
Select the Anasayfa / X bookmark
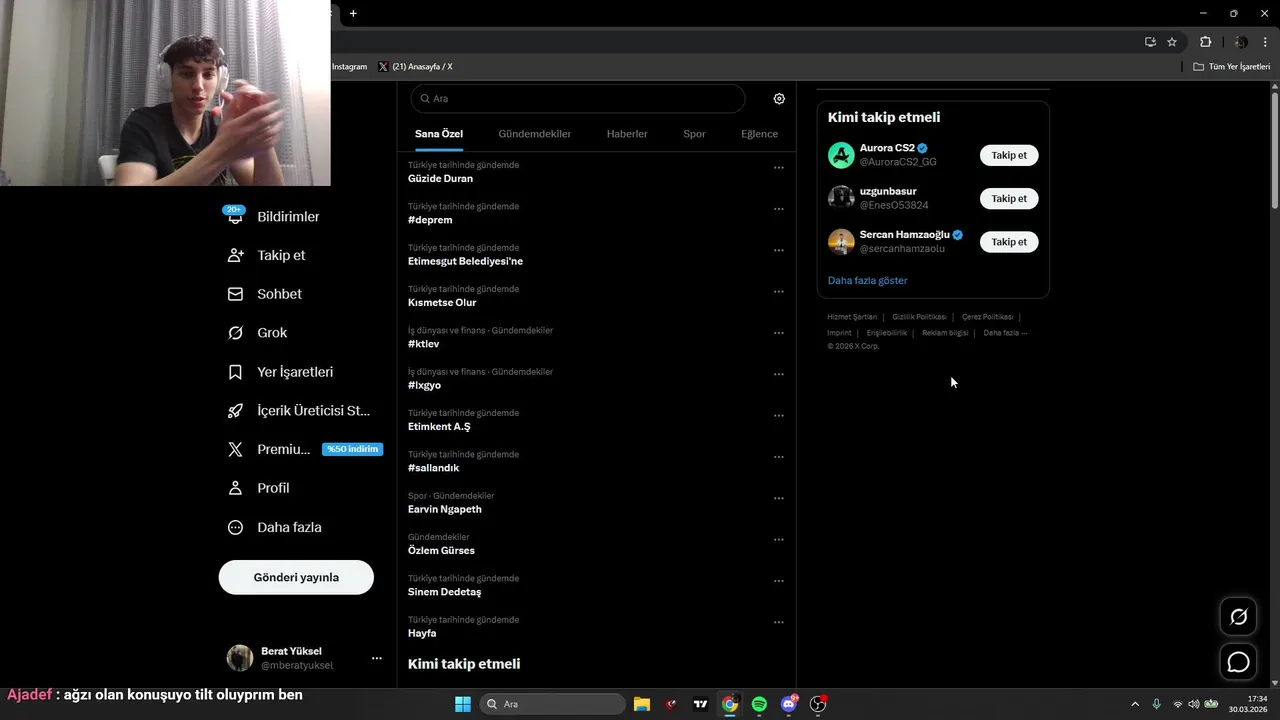click(x=416, y=67)
